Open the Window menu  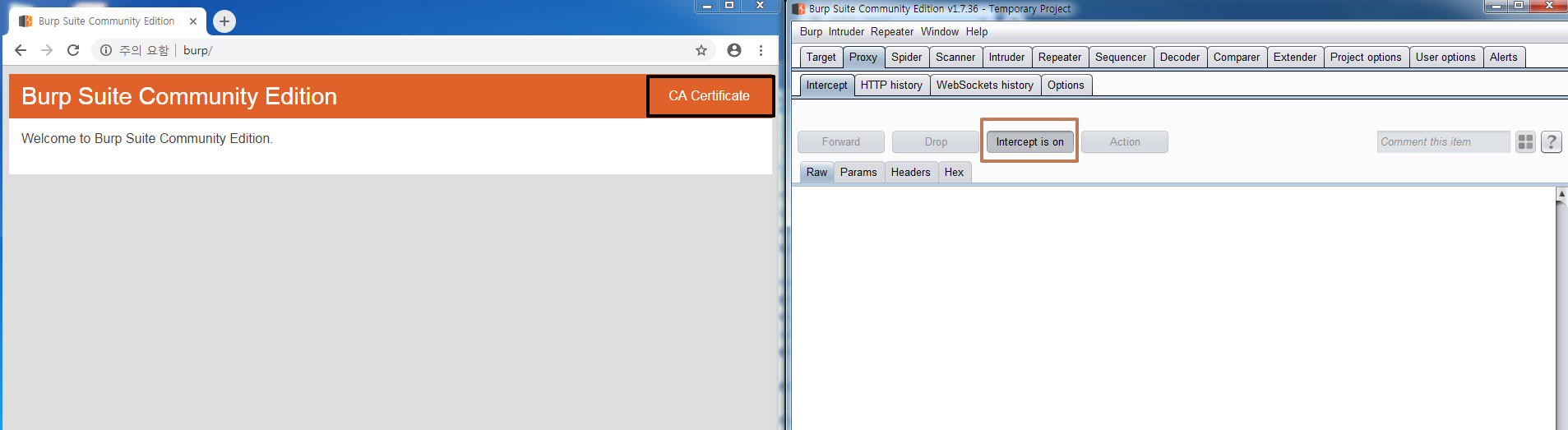[940, 31]
